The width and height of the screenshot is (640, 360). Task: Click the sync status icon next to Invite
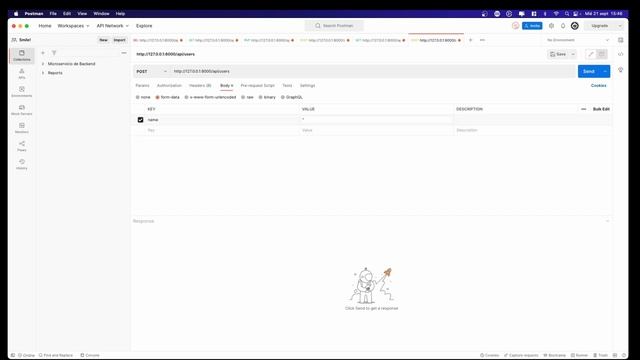pos(516,26)
